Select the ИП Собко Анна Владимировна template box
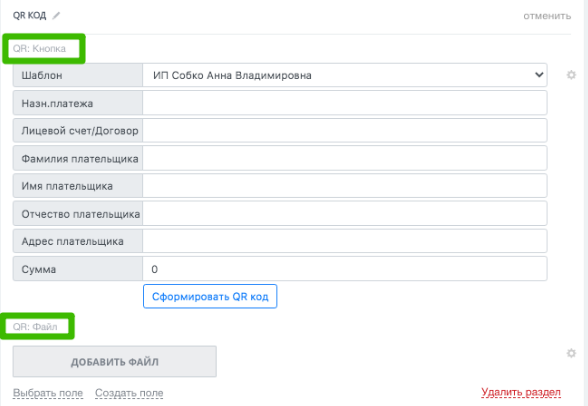 [x=344, y=75]
